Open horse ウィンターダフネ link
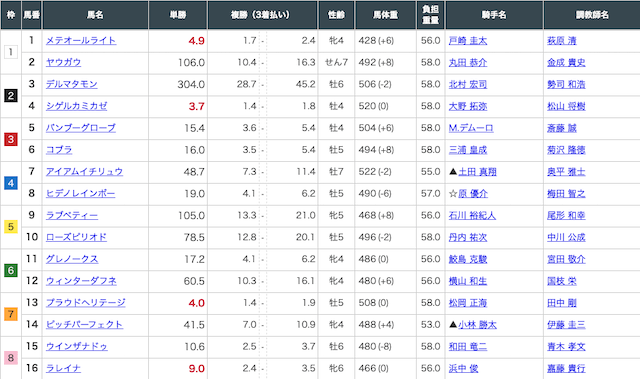640x379 pixels. pos(81,281)
